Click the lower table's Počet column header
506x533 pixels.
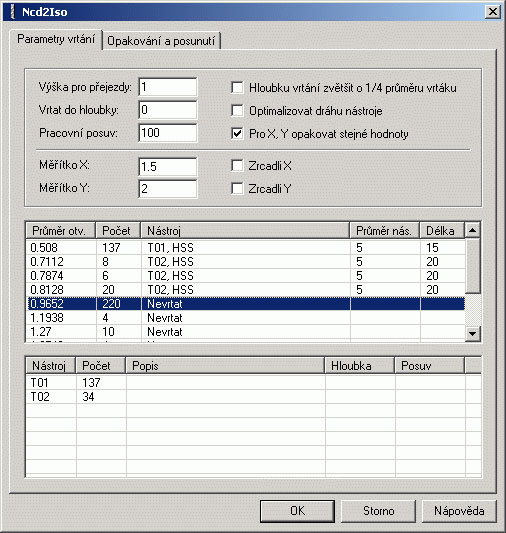click(101, 366)
